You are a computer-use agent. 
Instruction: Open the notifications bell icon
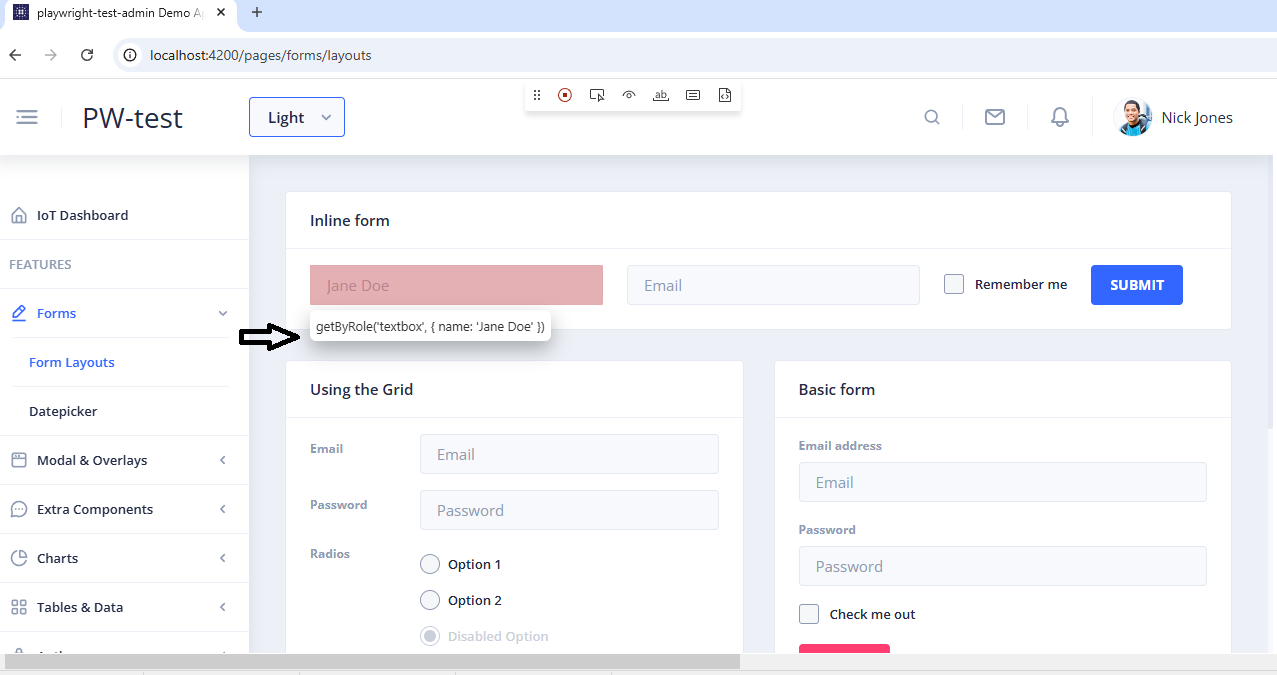[1060, 117]
